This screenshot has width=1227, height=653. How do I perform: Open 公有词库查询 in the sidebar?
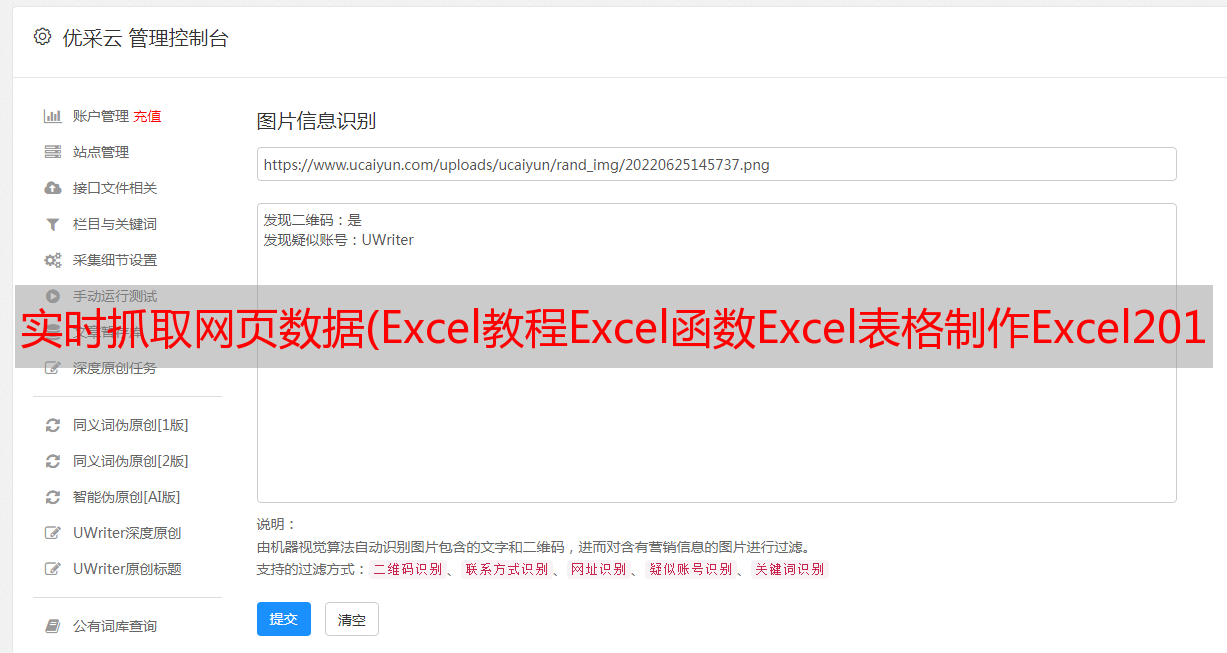115,626
